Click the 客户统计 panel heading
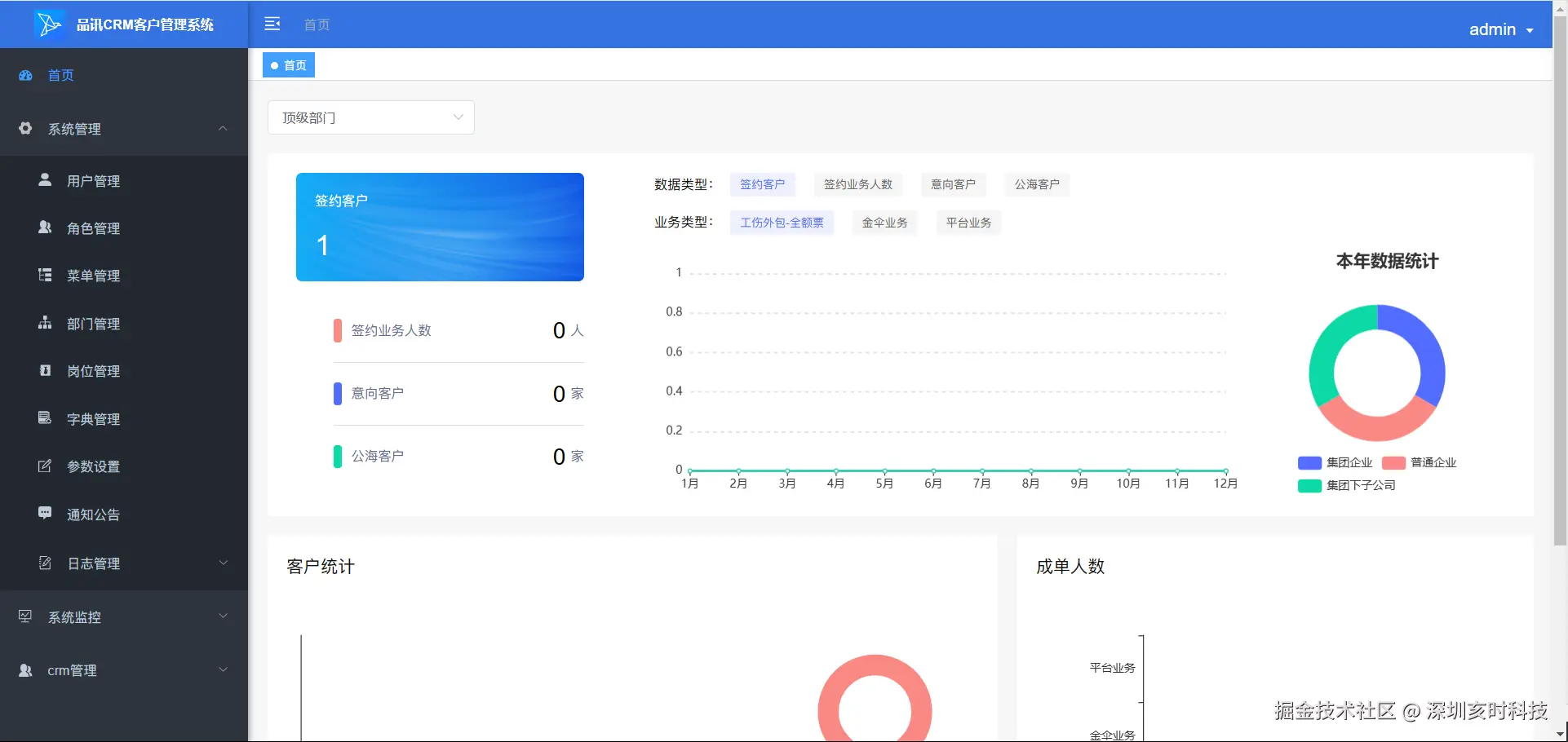Screen dimensions: 1568x742 321,567
